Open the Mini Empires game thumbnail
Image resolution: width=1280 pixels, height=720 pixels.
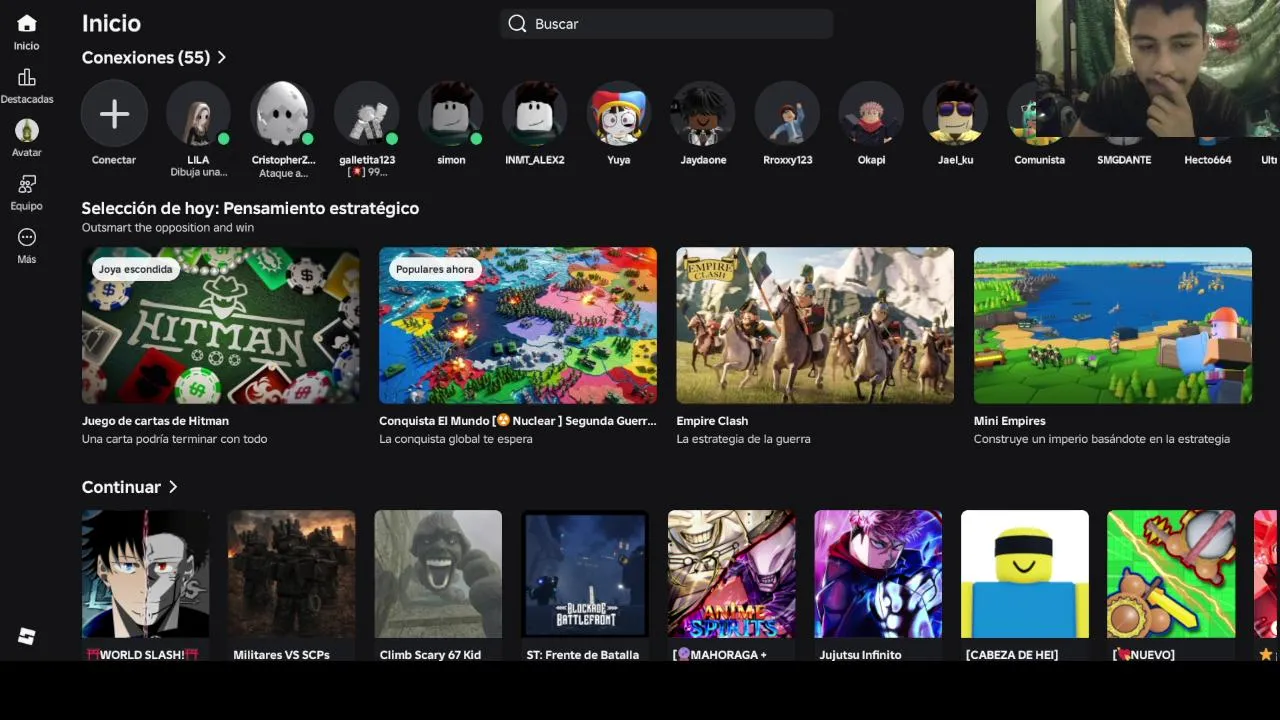[1113, 325]
